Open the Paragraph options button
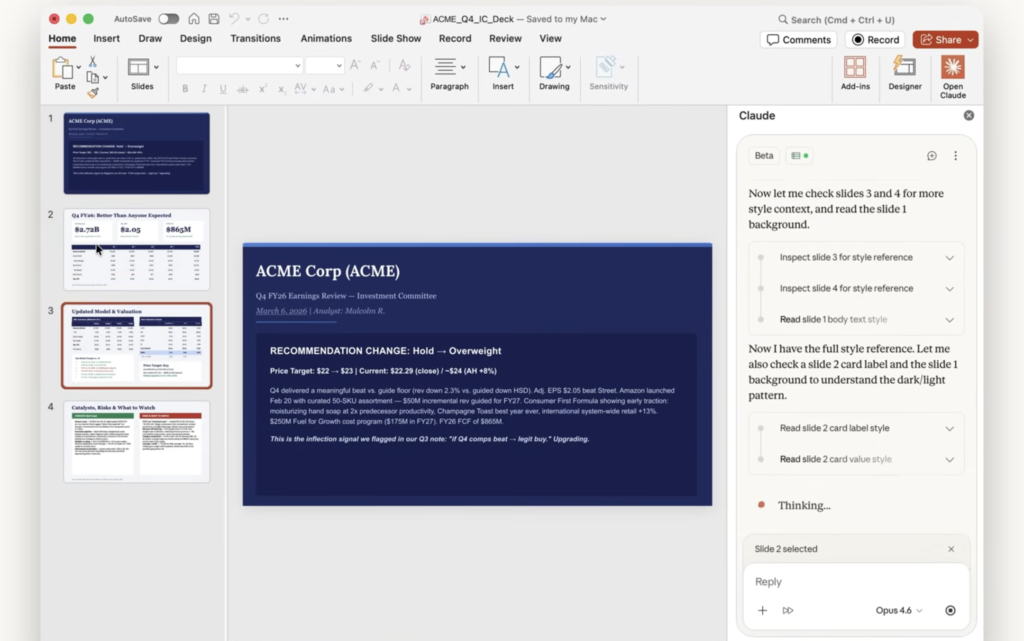 coord(449,73)
